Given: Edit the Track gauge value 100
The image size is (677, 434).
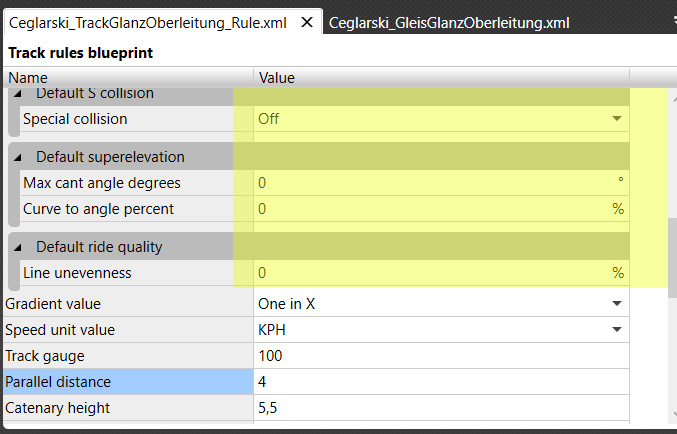Looking at the screenshot, I should 440,355.
